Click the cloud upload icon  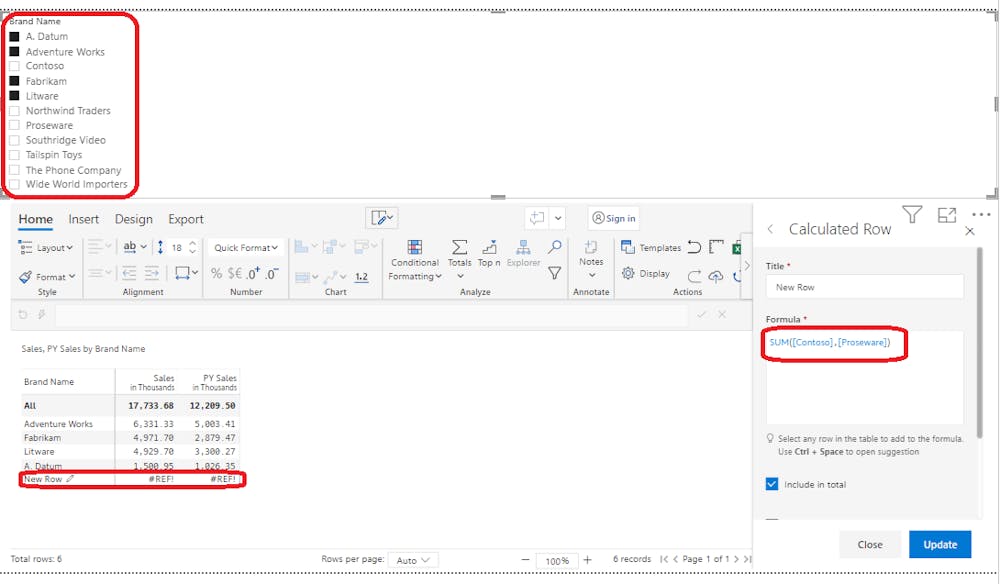click(716, 276)
